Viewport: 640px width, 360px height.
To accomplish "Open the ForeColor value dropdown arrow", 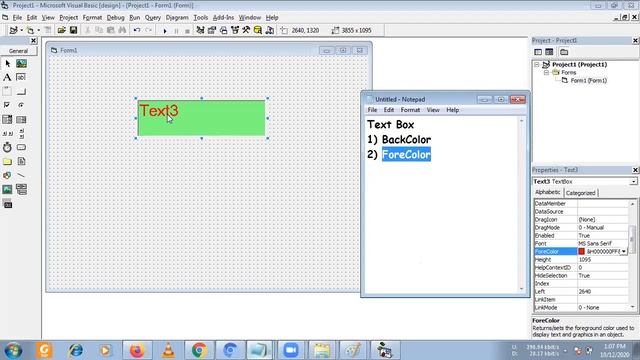I will 624,251.
